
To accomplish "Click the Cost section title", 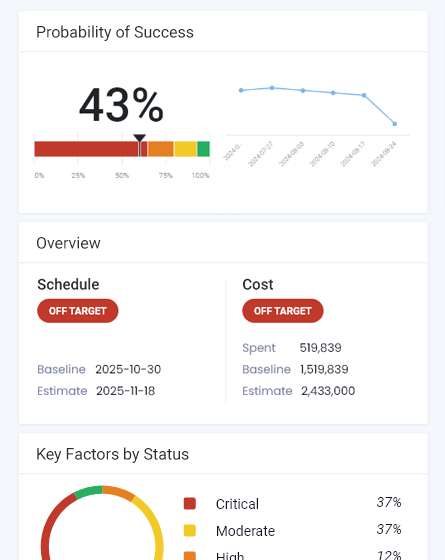I will coord(258,285).
